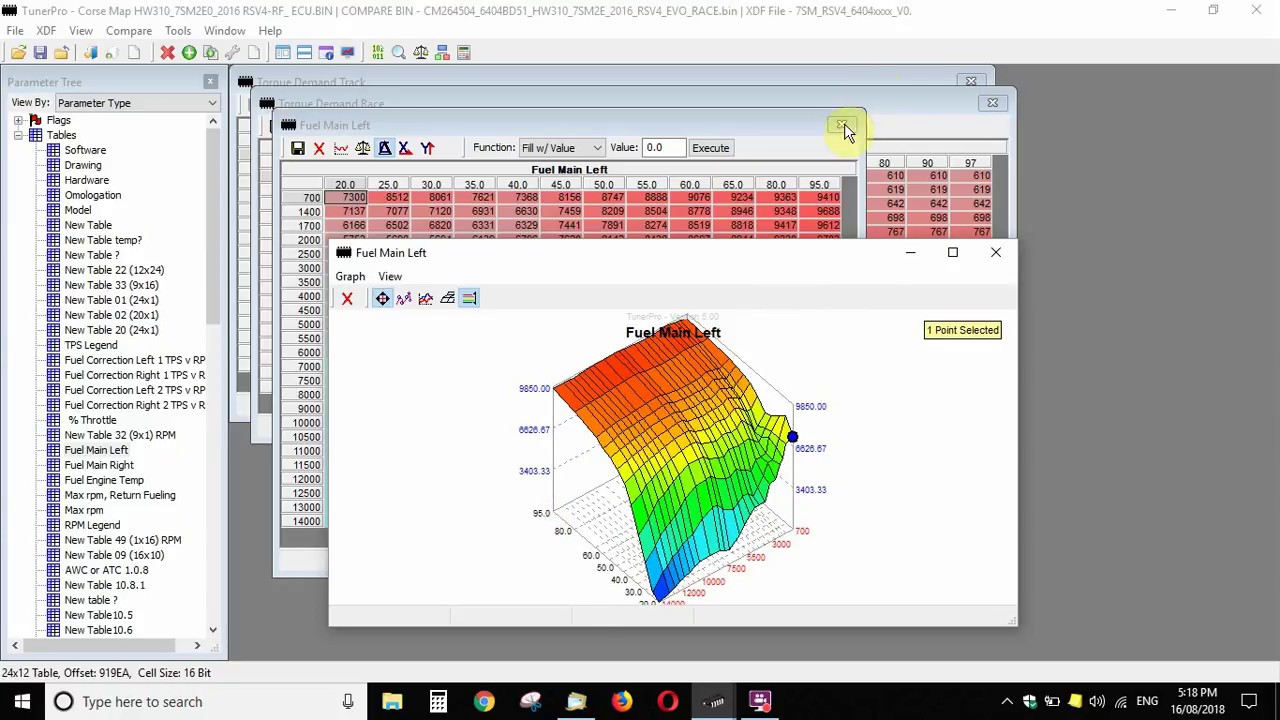Image resolution: width=1280 pixels, height=720 pixels.
Task: Click the Parameter Tree horizontal scrollbar right arrow
Action: [x=197, y=645]
